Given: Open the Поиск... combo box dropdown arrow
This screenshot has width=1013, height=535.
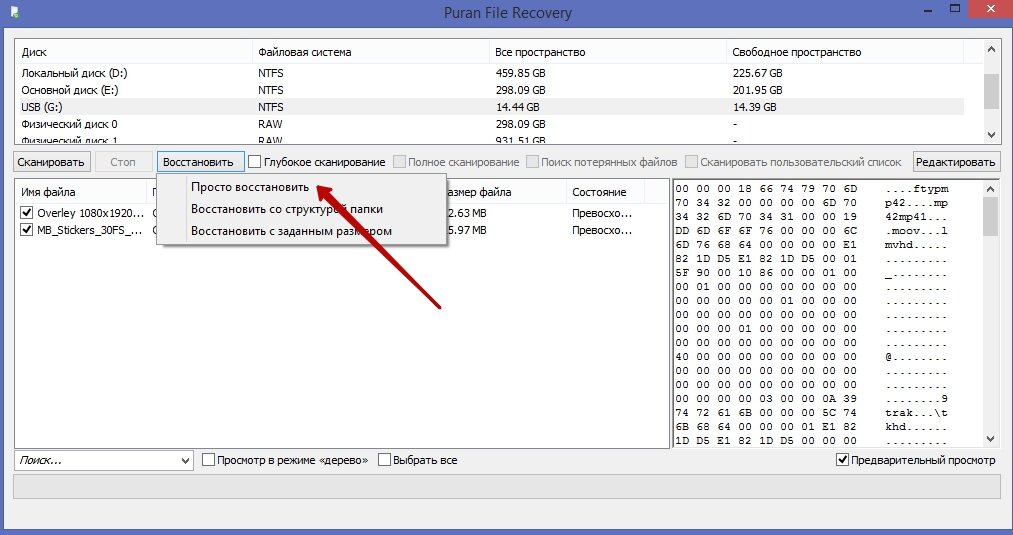Looking at the screenshot, I should click(185, 461).
